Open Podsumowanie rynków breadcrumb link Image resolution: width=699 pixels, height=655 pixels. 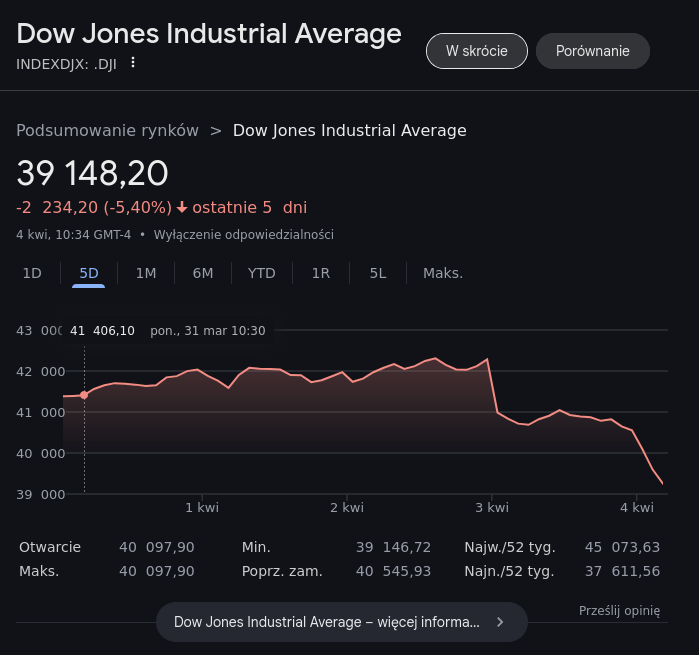[107, 130]
